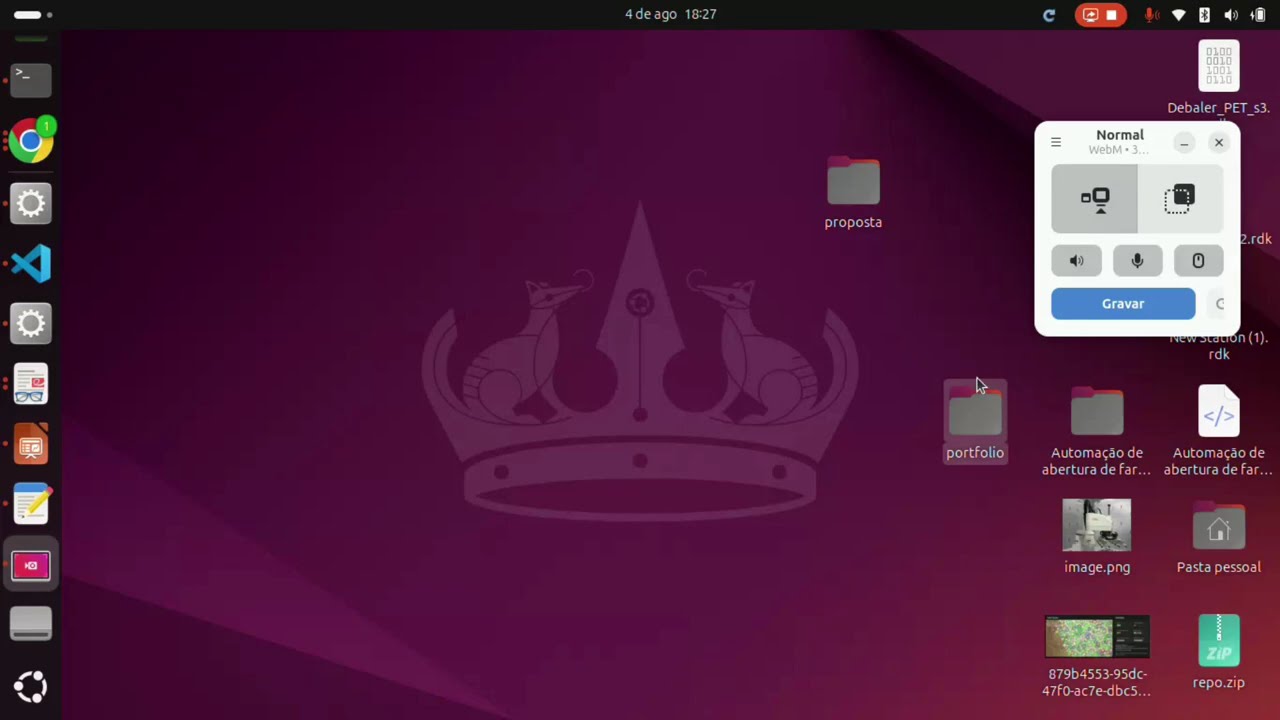Toggle microphone recording in Kooha
The image size is (1280, 720).
(x=1138, y=261)
